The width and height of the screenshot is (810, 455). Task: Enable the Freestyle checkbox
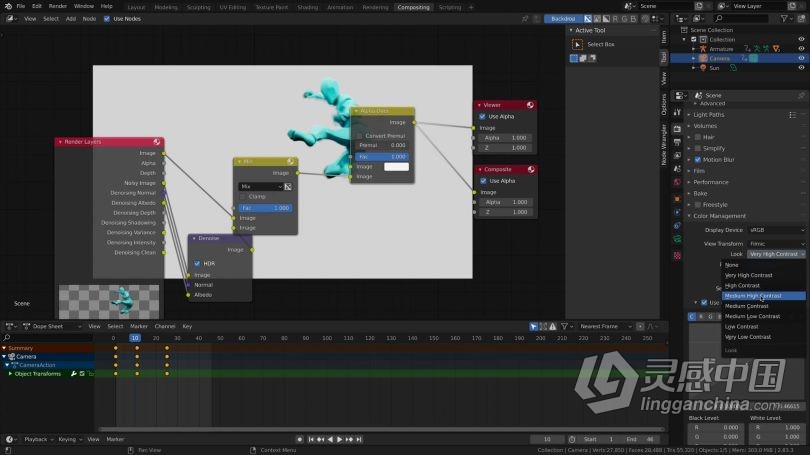tap(698, 205)
